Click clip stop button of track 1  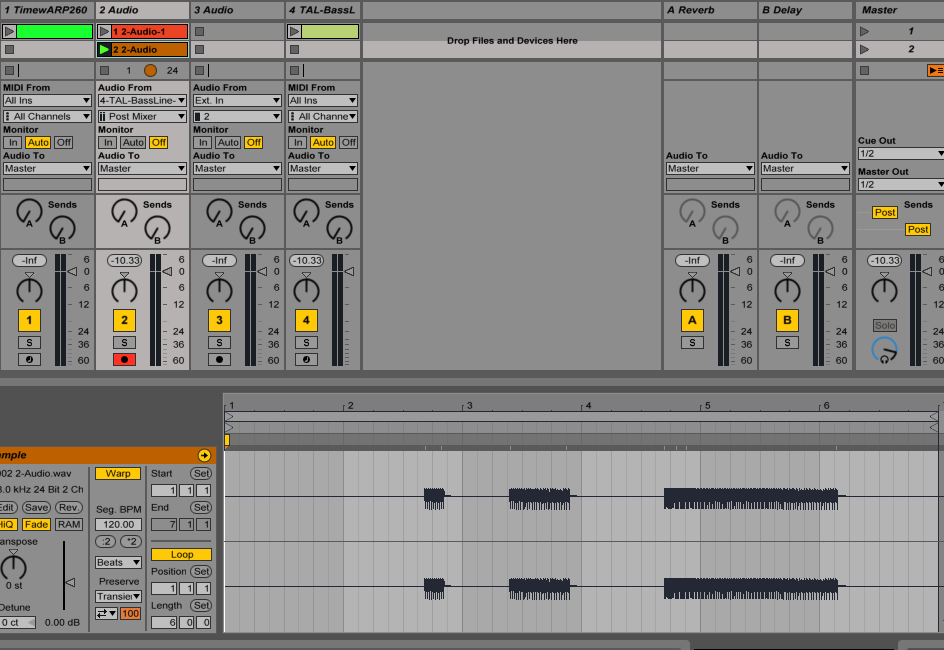[x=9, y=70]
